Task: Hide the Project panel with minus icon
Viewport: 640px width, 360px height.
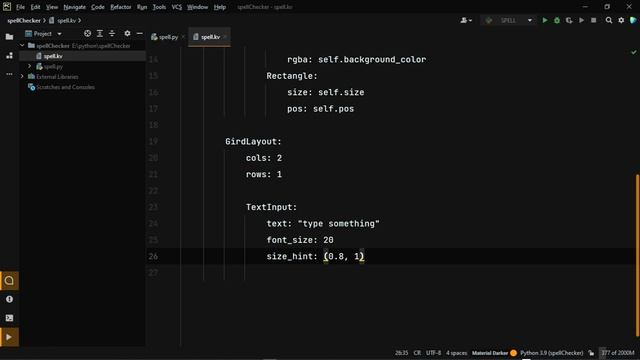Action: click(x=140, y=33)
